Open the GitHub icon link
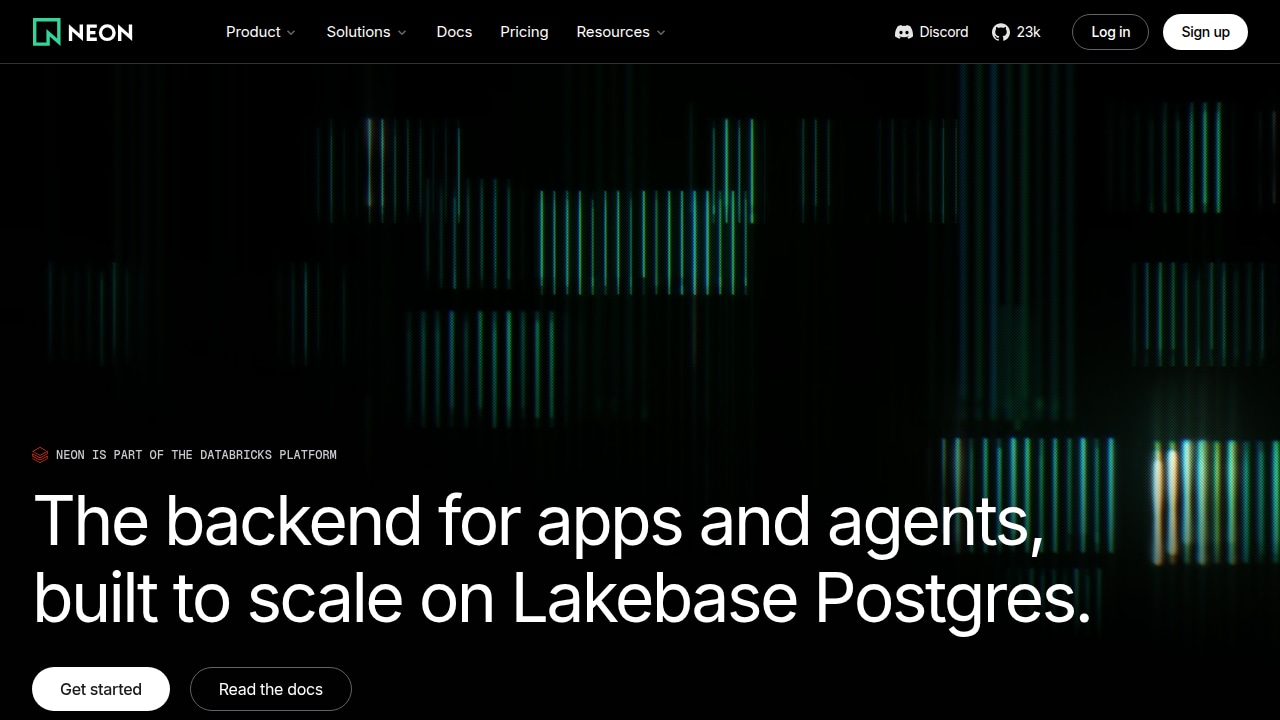Viewport: 1280px width, 720px height. point(1001,32)
